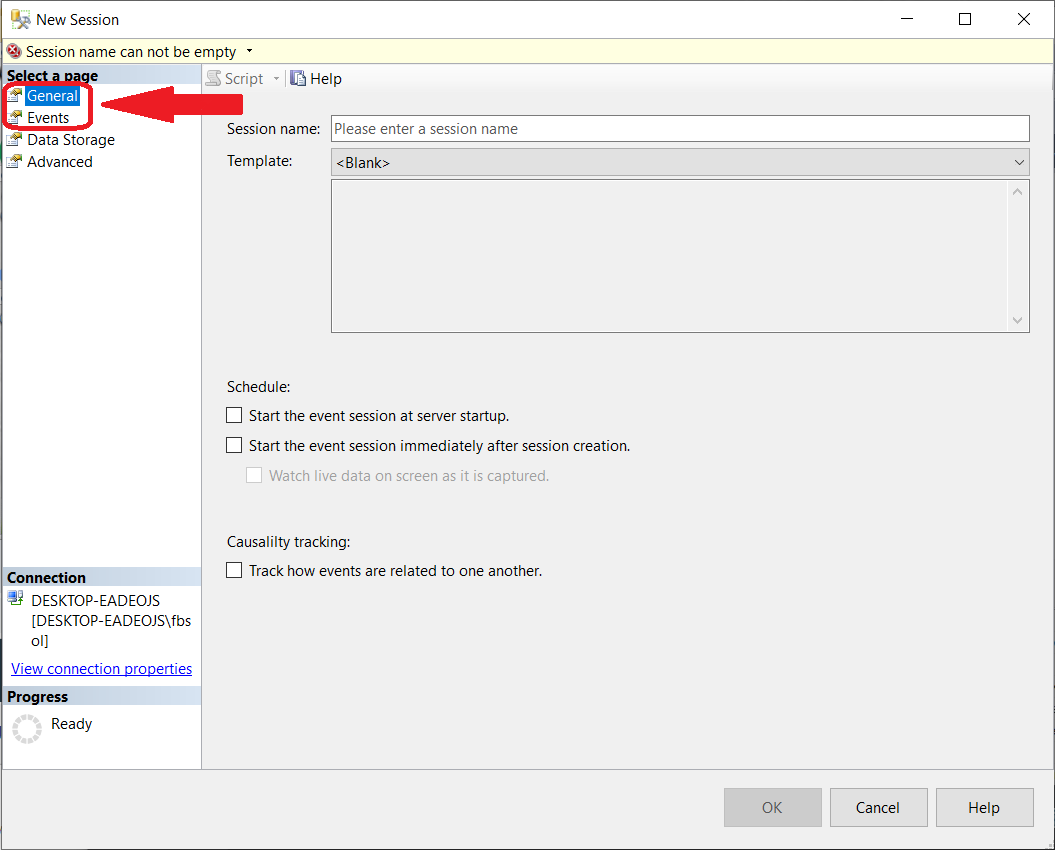Toggle watch live data on screen checkbox
The image size is (1055, 850).
click(254, 475)
